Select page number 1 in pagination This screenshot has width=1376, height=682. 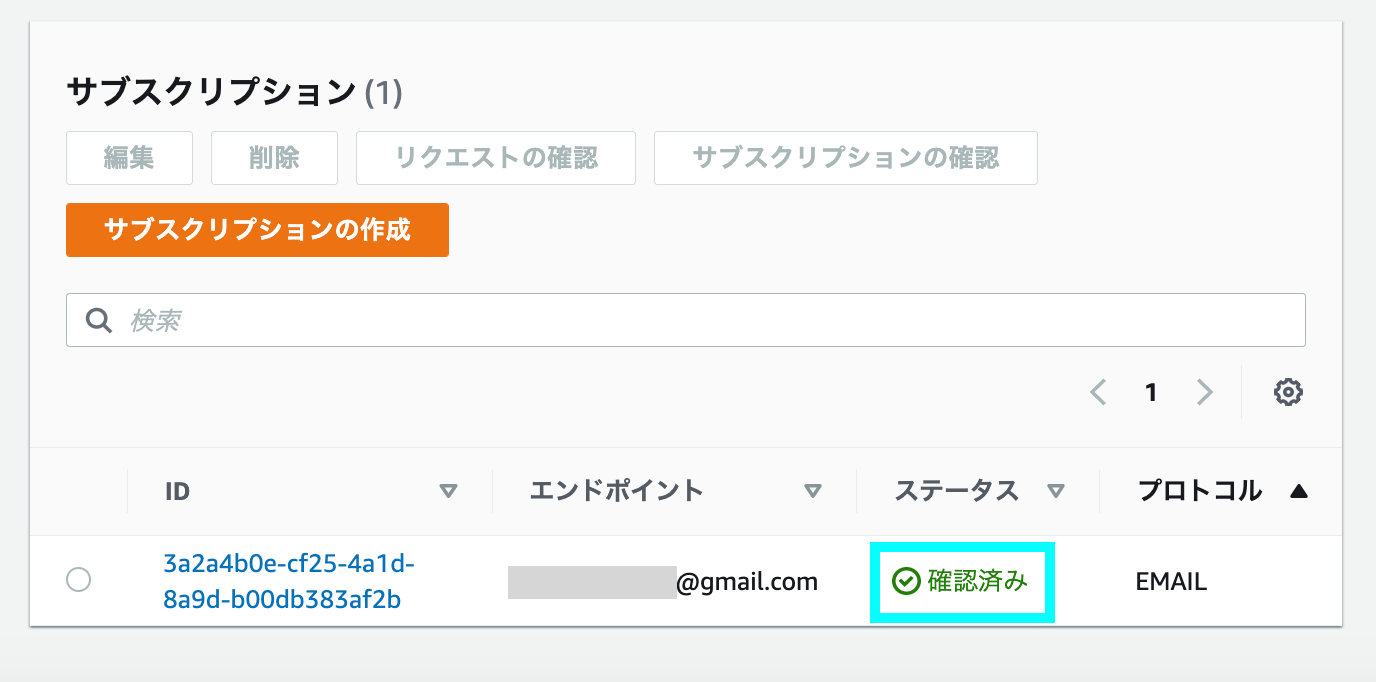[x=1151, y=392]
